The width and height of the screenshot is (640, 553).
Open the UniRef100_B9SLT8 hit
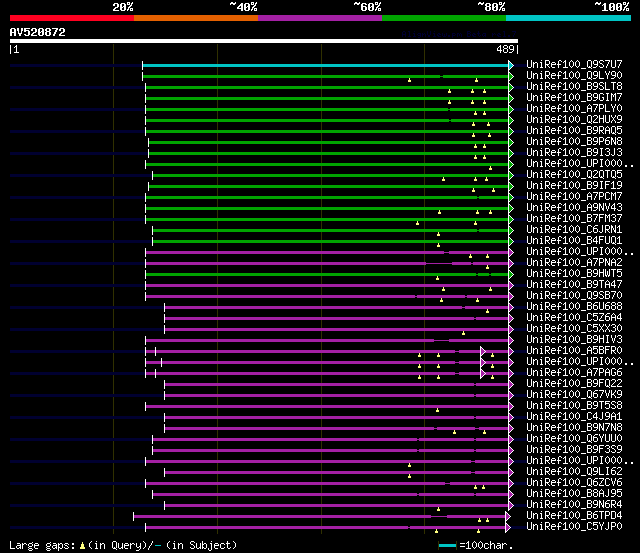[574, 86]
